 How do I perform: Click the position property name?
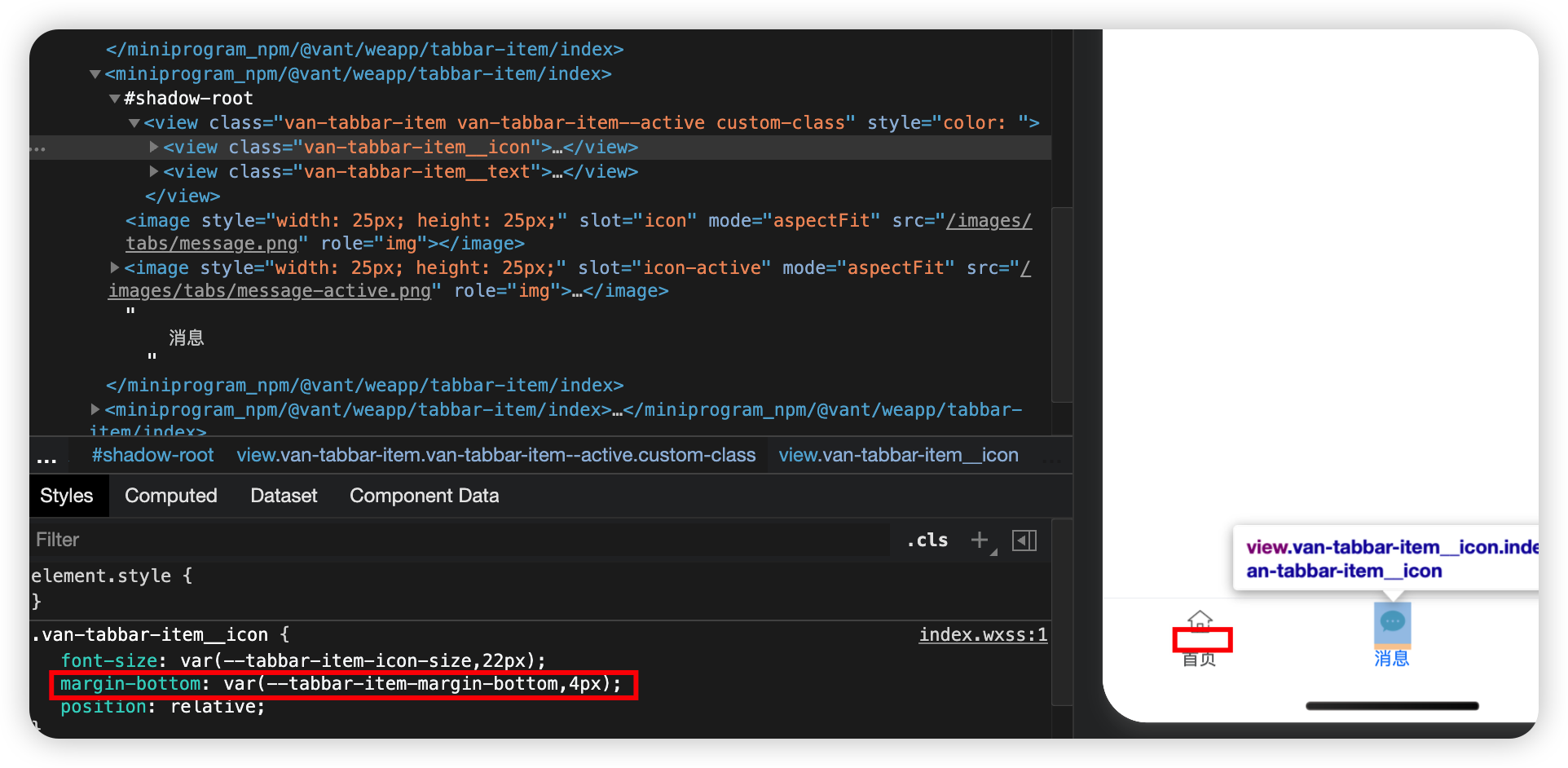point(104,707)
